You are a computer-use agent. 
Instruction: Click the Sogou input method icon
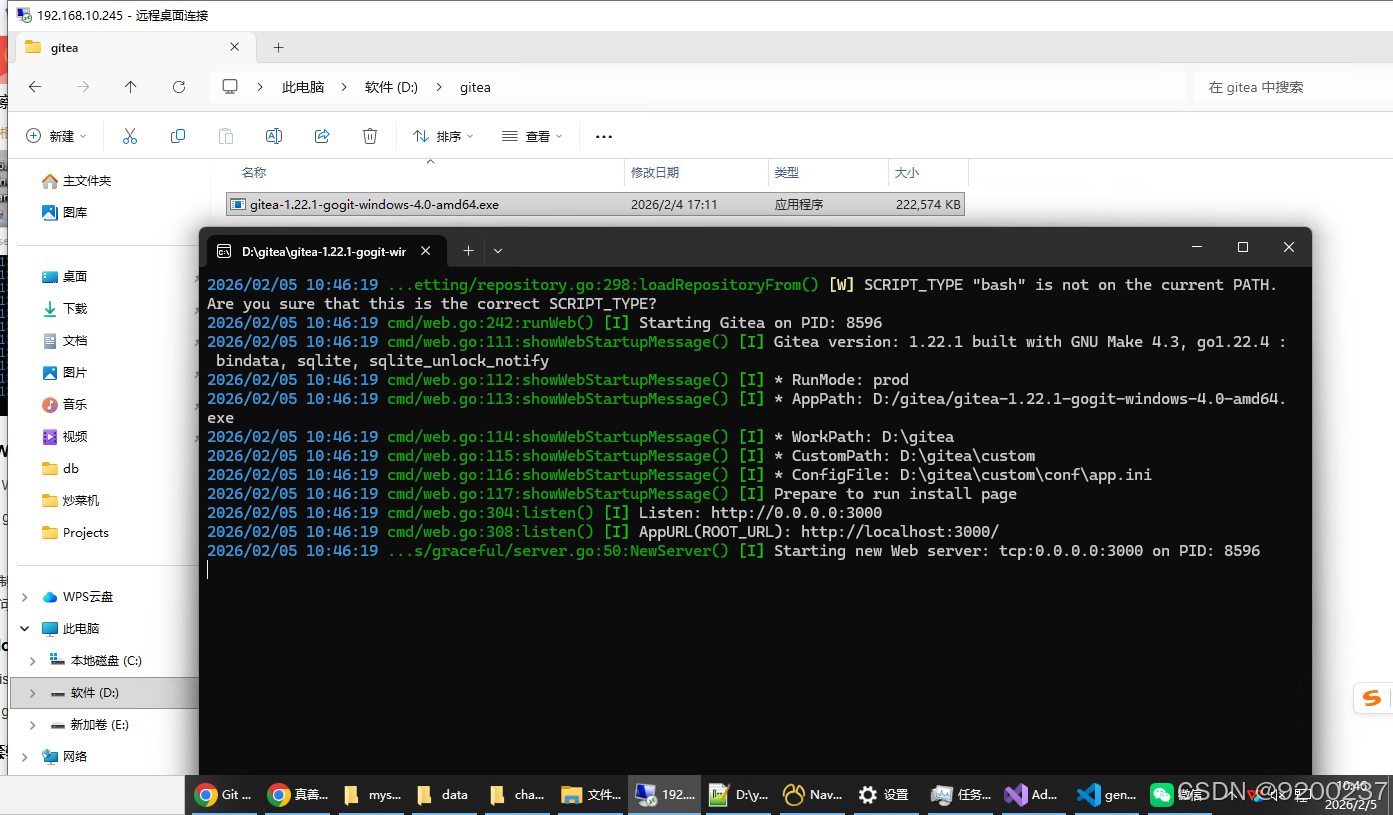[1372, 698]
